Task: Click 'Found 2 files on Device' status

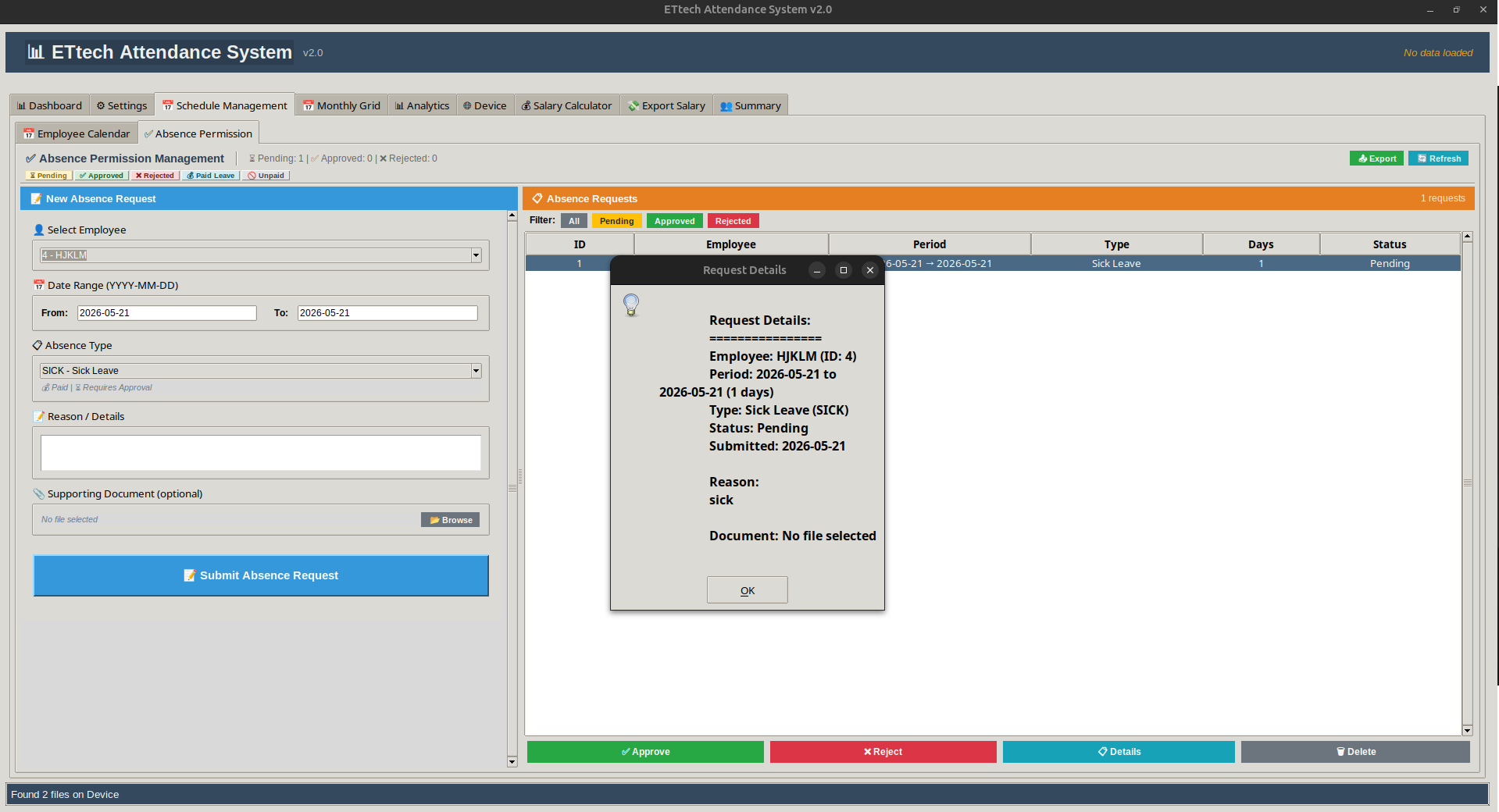Action: coord(65,794)
